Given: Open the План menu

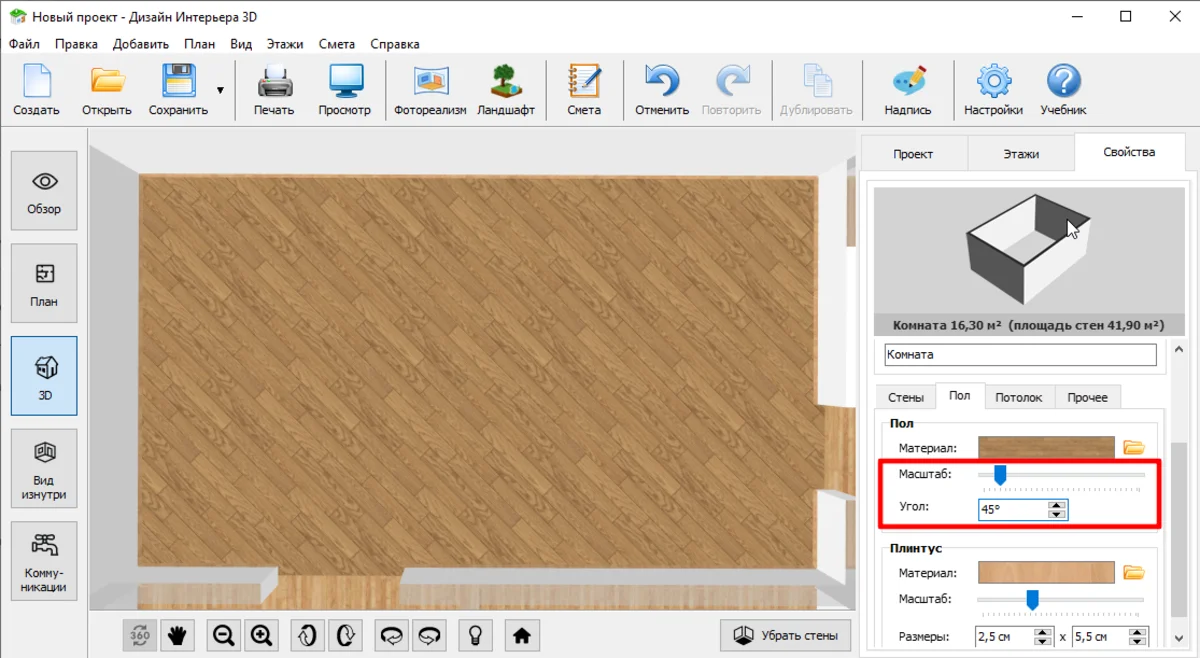Looking at the screenshot, I should pos(199,44).
